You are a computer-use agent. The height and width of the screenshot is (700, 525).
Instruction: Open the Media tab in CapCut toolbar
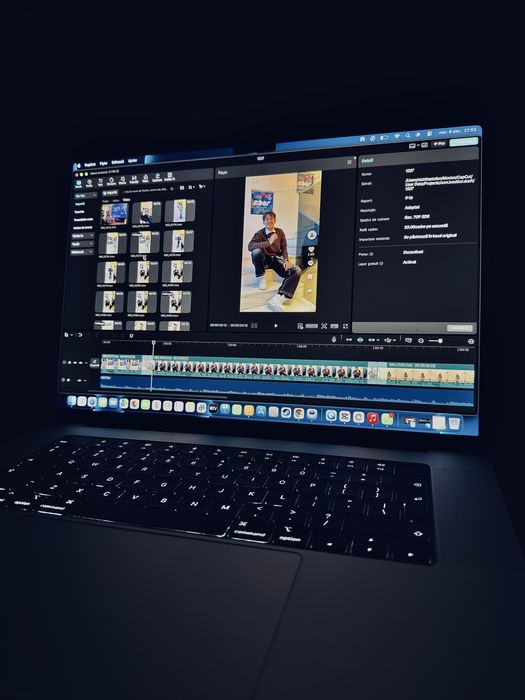click(x=79, y=183)
